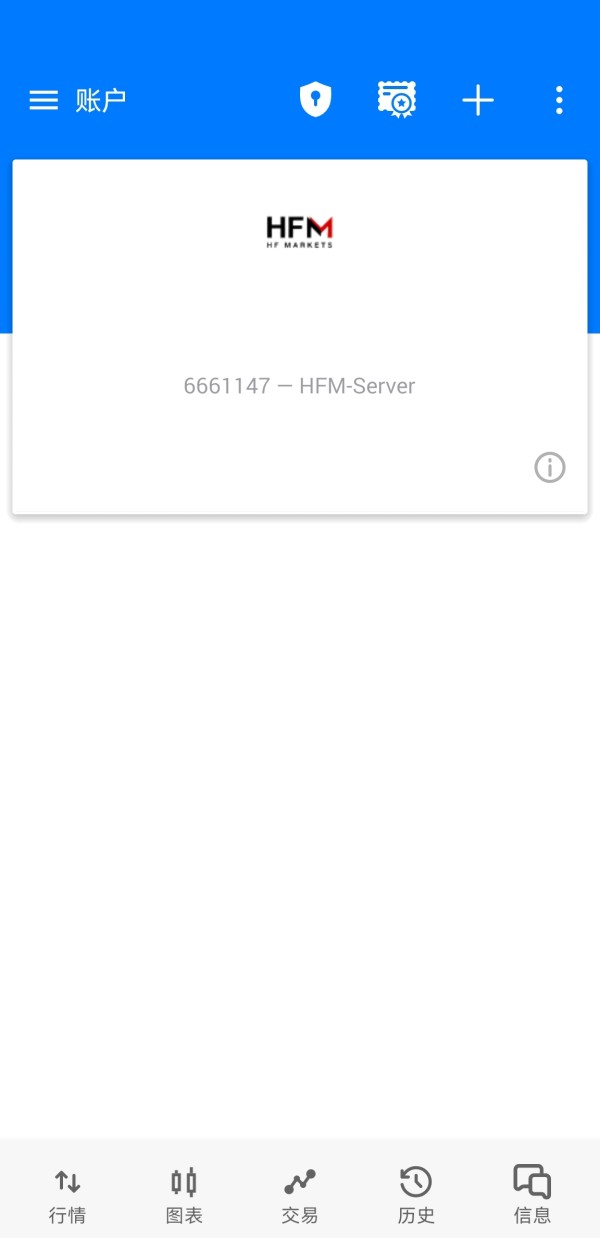
Task: Tap the shield lock password icon
Action: 315,100
